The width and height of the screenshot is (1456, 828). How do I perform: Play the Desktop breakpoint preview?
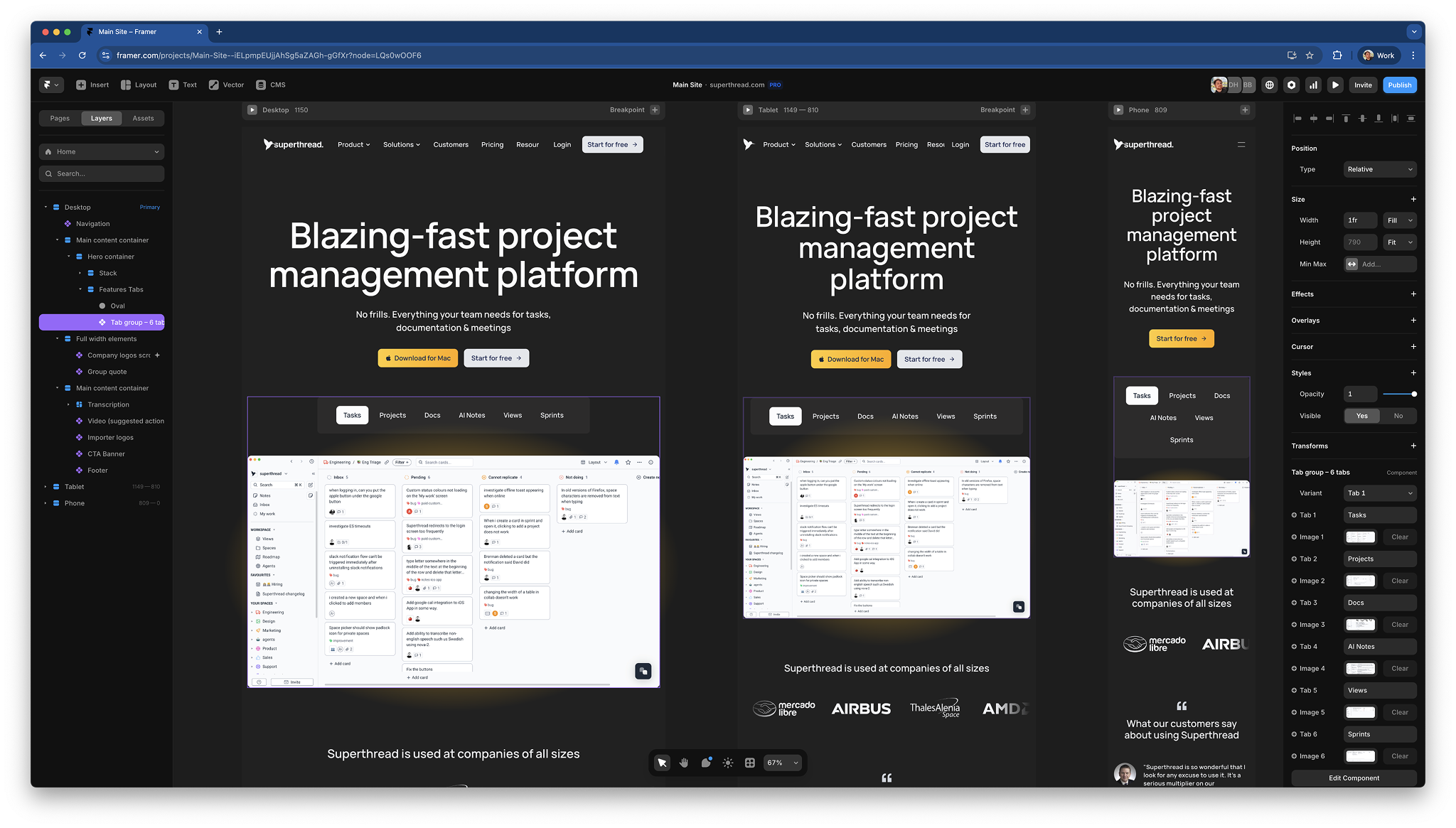(252, 109)
